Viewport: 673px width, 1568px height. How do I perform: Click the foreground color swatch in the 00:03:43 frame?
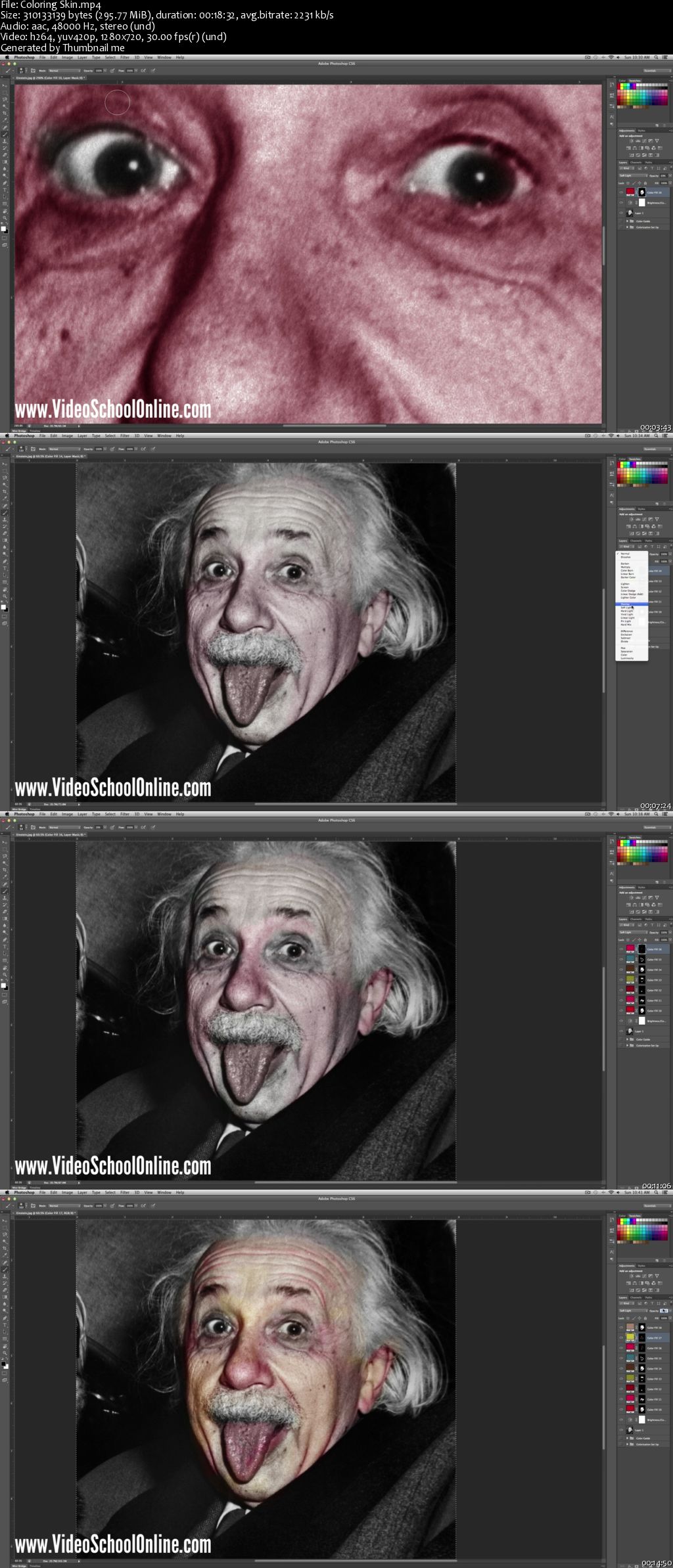coord(3,228)
